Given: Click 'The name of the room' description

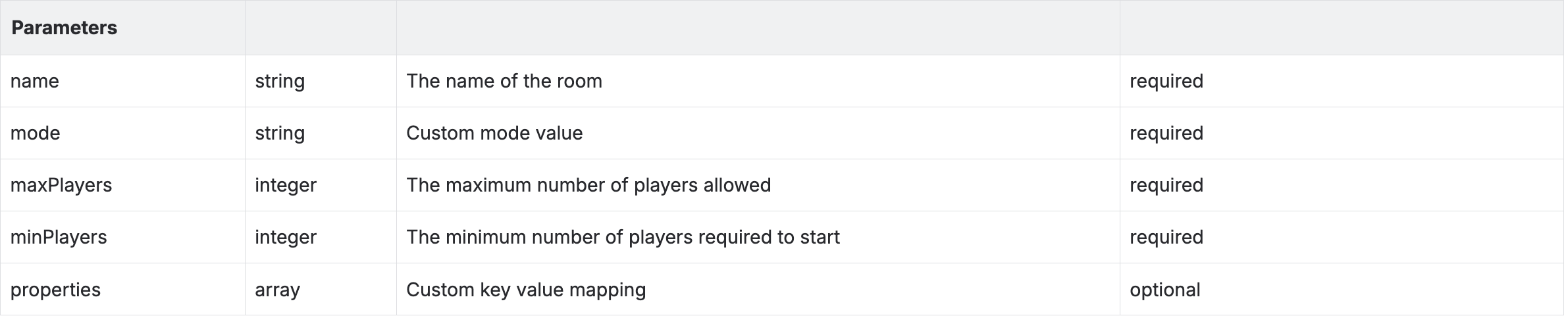Looking at the screenshot, I should click(504, 81).
